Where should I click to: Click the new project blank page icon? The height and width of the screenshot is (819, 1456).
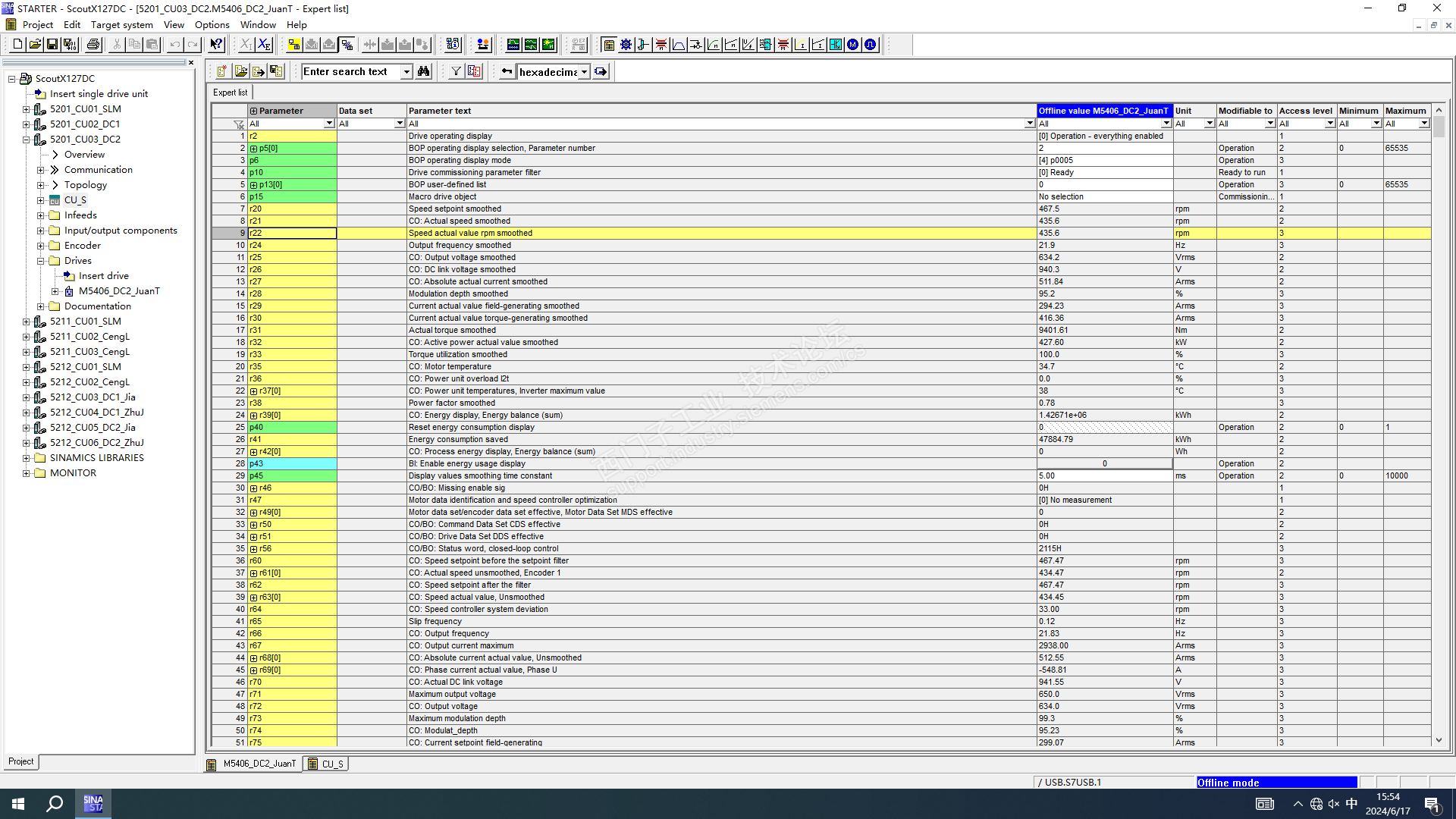pyautogui.click(x=17, y=45)
